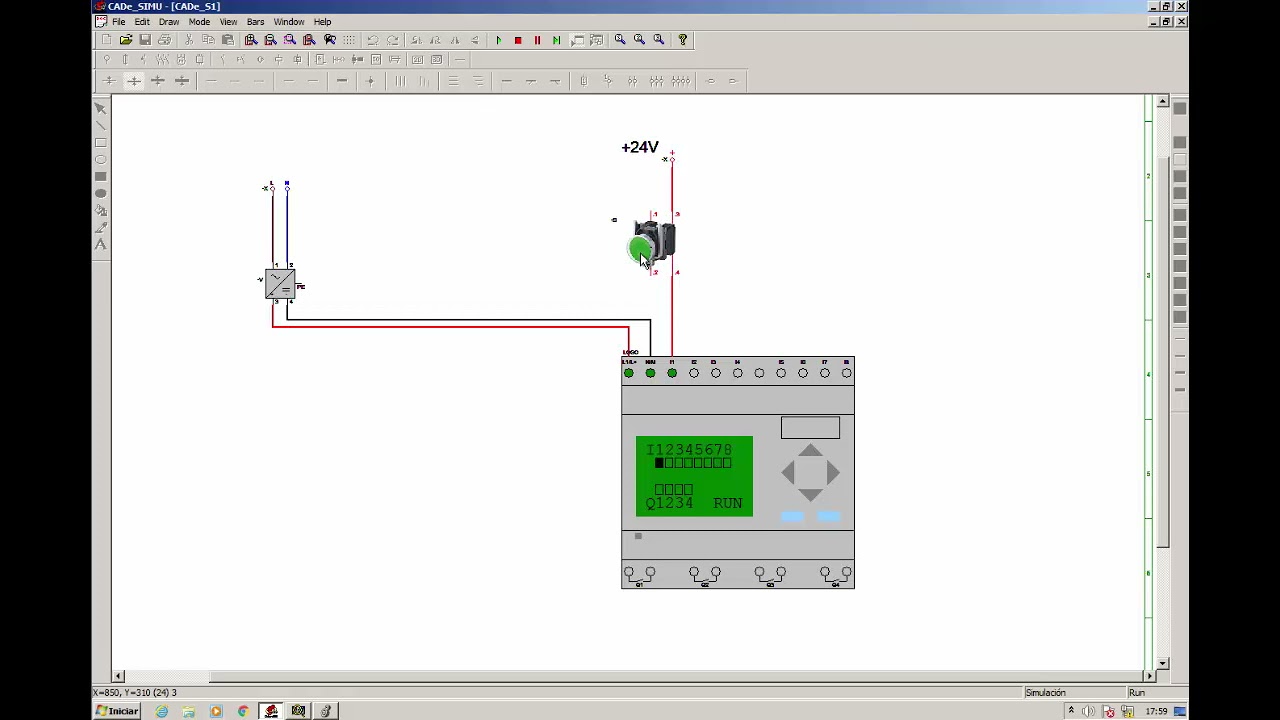The width and height of the screenshot is (1280, 720).
Task: Click the horizontal scrollbar left arrow
Action: click(118, 676)
